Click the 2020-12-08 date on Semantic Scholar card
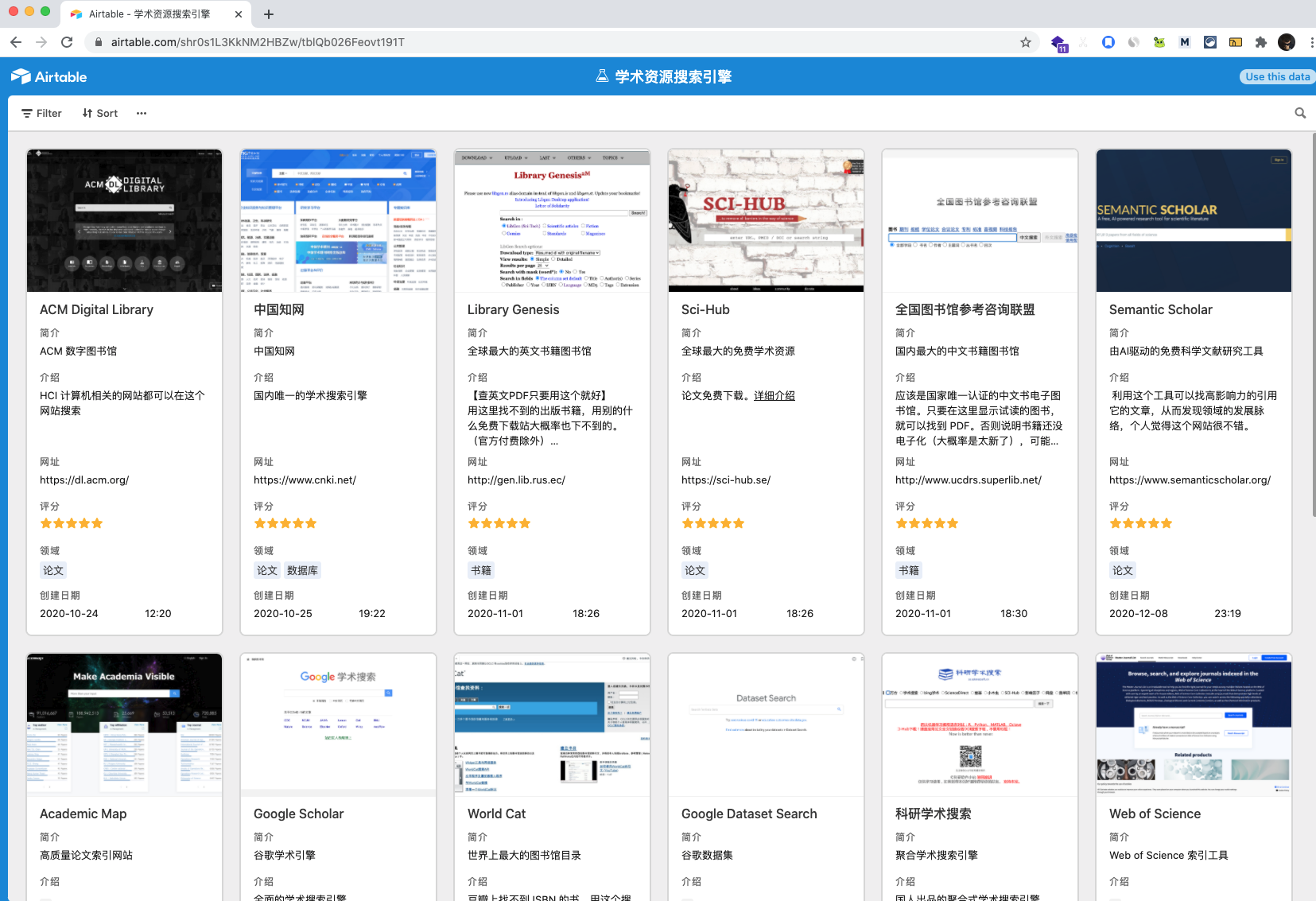Viewport: 1316px width, 901px height. 1139,613
